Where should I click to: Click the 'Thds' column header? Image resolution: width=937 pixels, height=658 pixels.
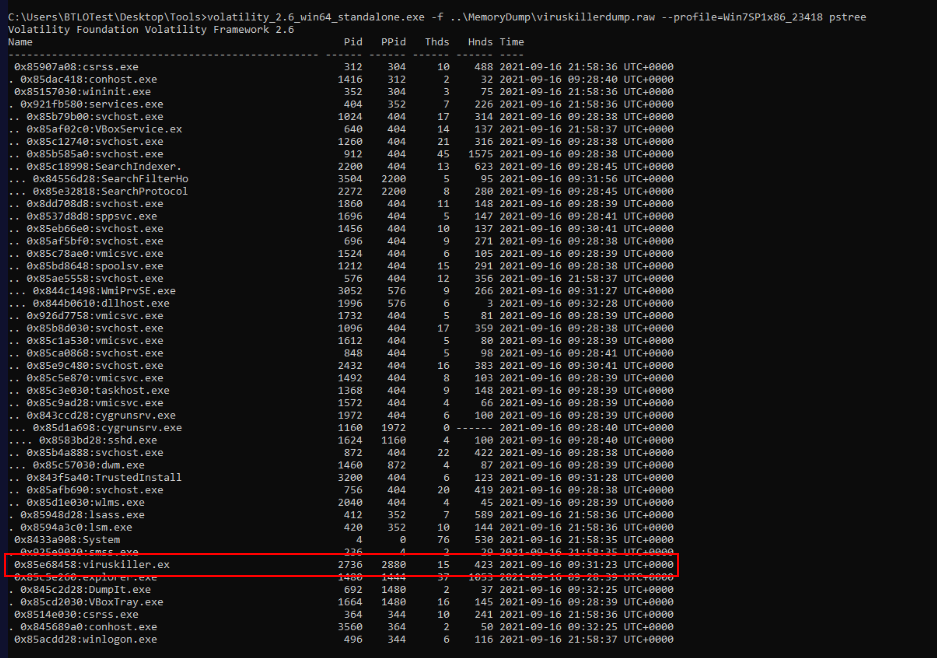click(x=437, y=42)
